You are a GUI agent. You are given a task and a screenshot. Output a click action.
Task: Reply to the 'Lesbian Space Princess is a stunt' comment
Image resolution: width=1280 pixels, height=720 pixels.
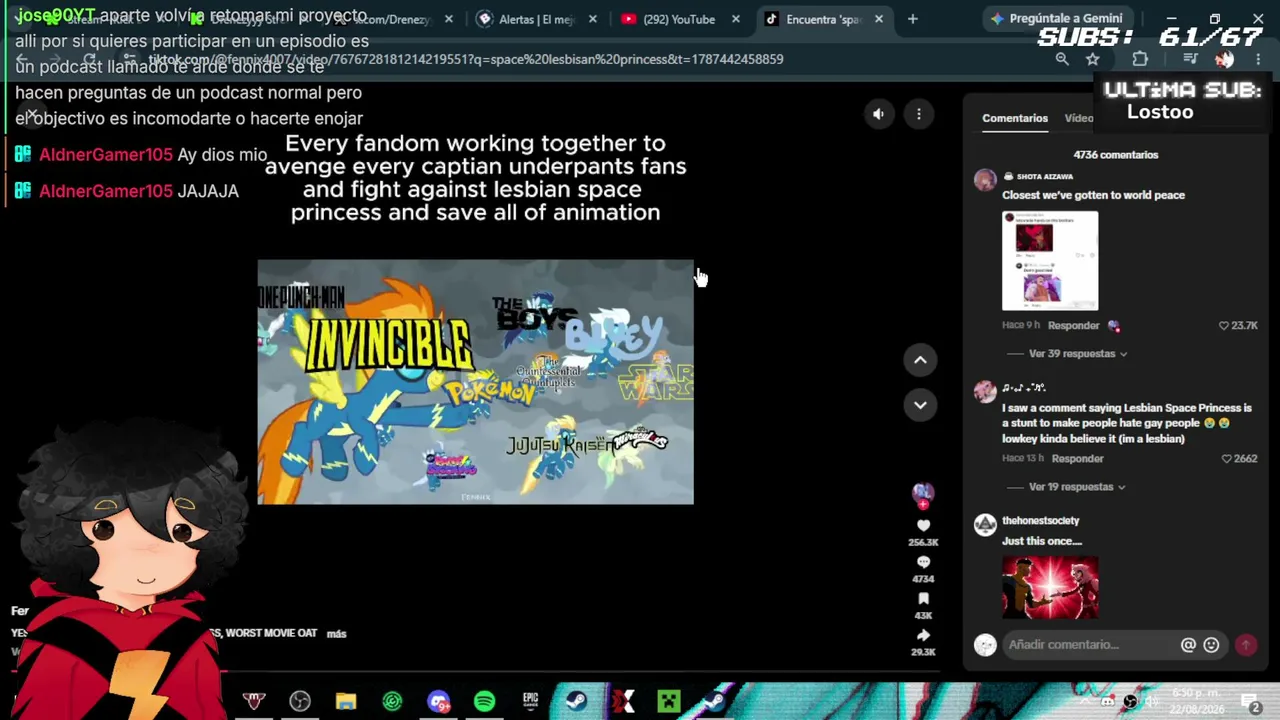(1077, 458)
